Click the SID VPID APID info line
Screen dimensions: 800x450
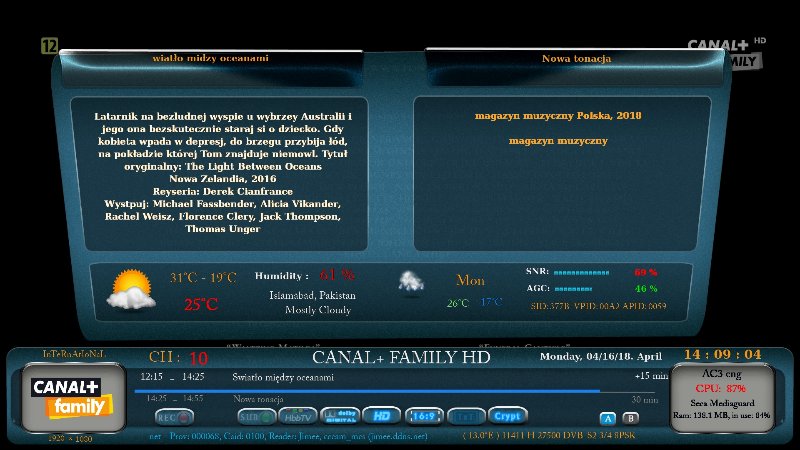[x=598, y=306]
